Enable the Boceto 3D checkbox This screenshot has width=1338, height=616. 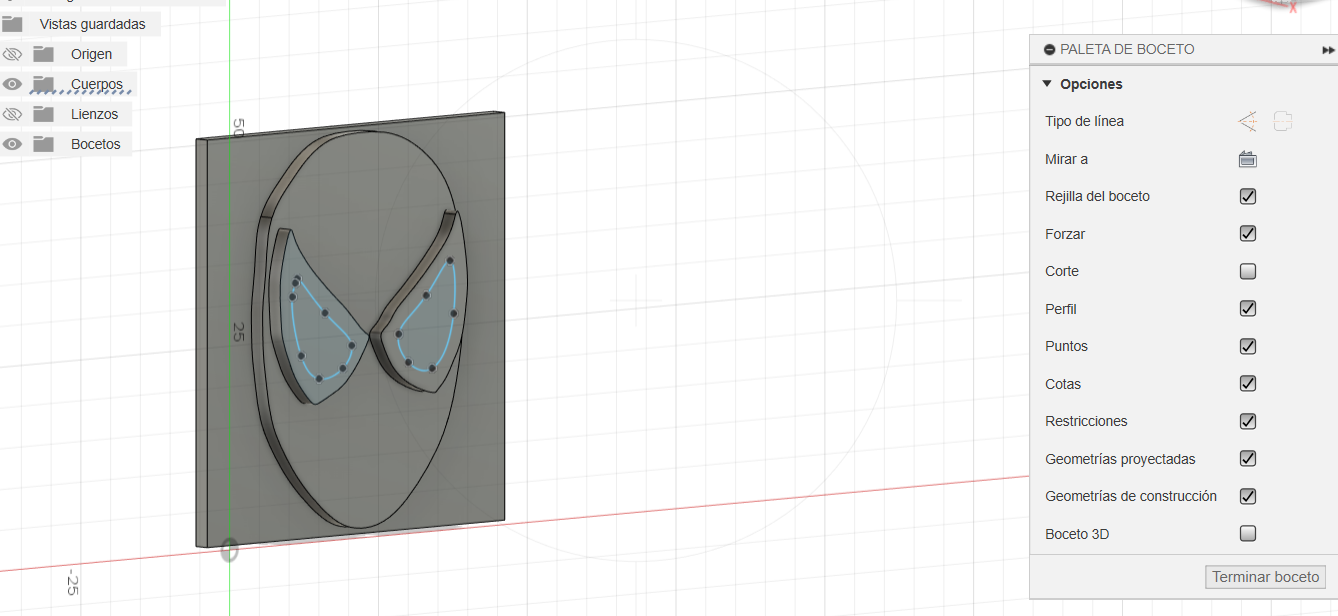(1248, 533)
